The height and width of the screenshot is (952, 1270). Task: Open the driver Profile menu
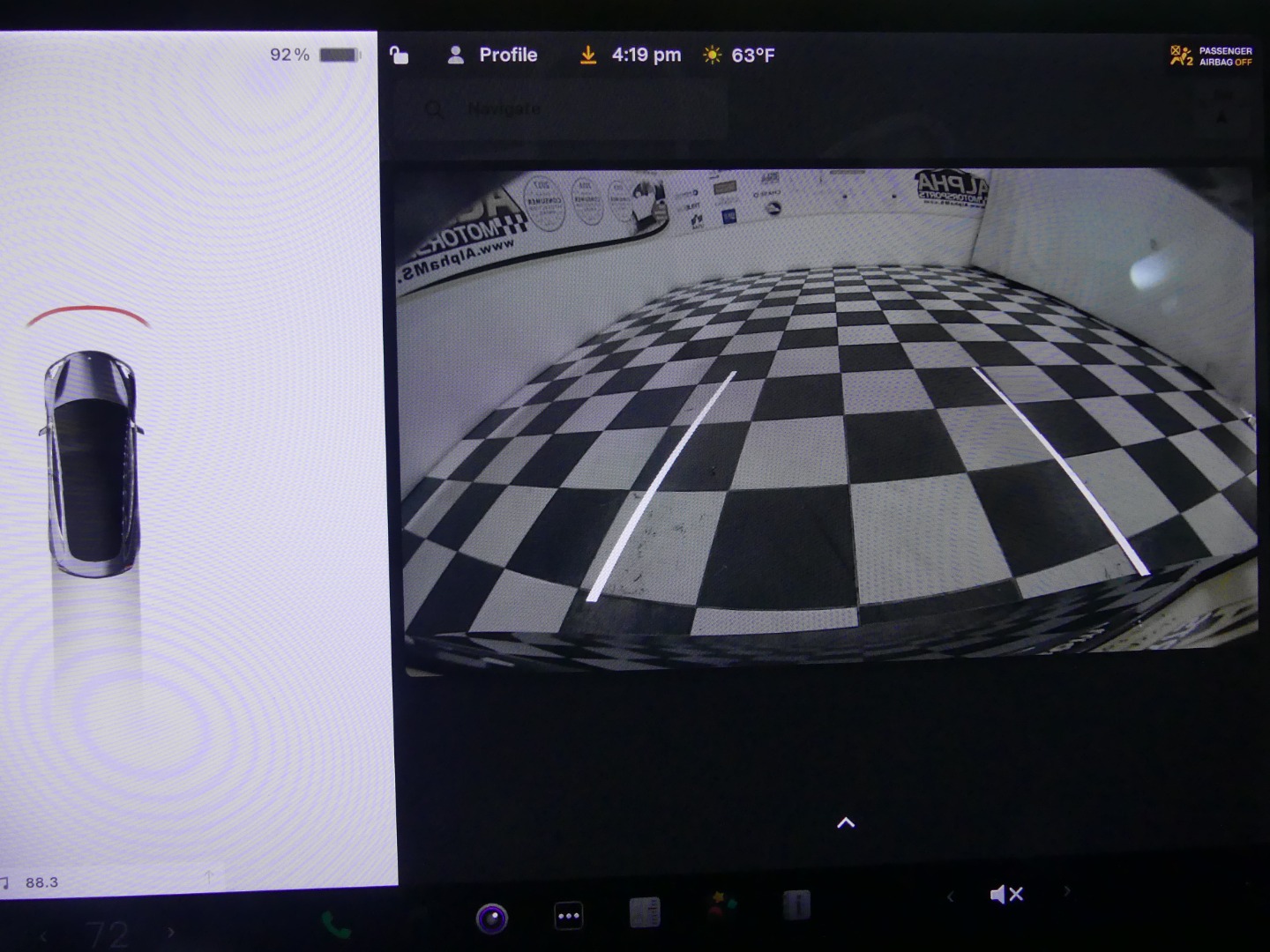[493, 55]
